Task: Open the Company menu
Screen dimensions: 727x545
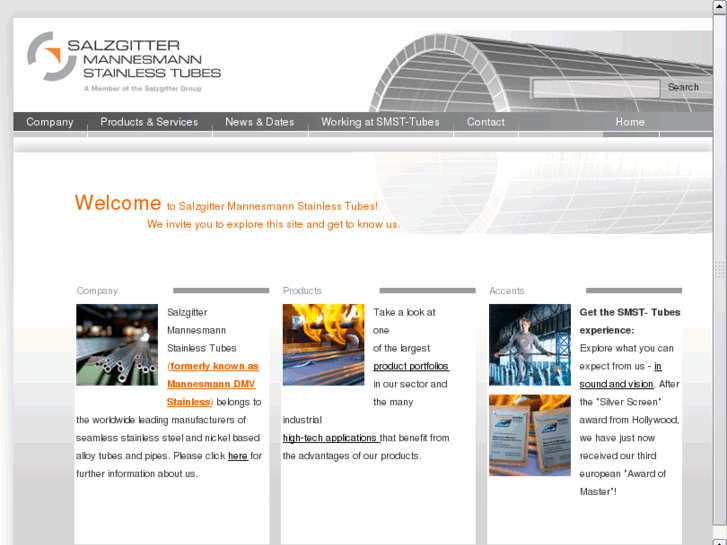Action: 50,122
